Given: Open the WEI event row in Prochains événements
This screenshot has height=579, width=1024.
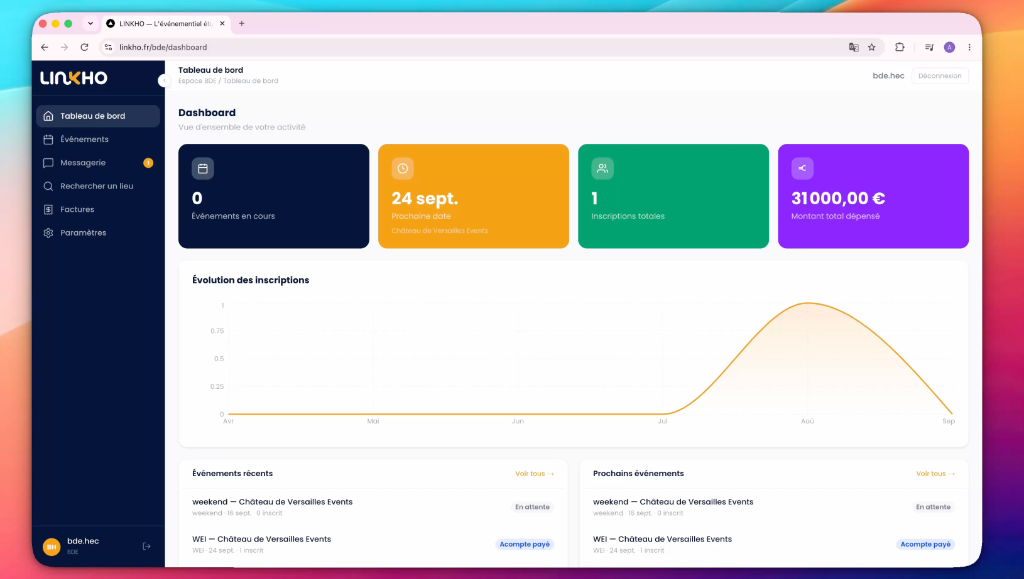Looking at the screenshot, I should pos(773,544).
